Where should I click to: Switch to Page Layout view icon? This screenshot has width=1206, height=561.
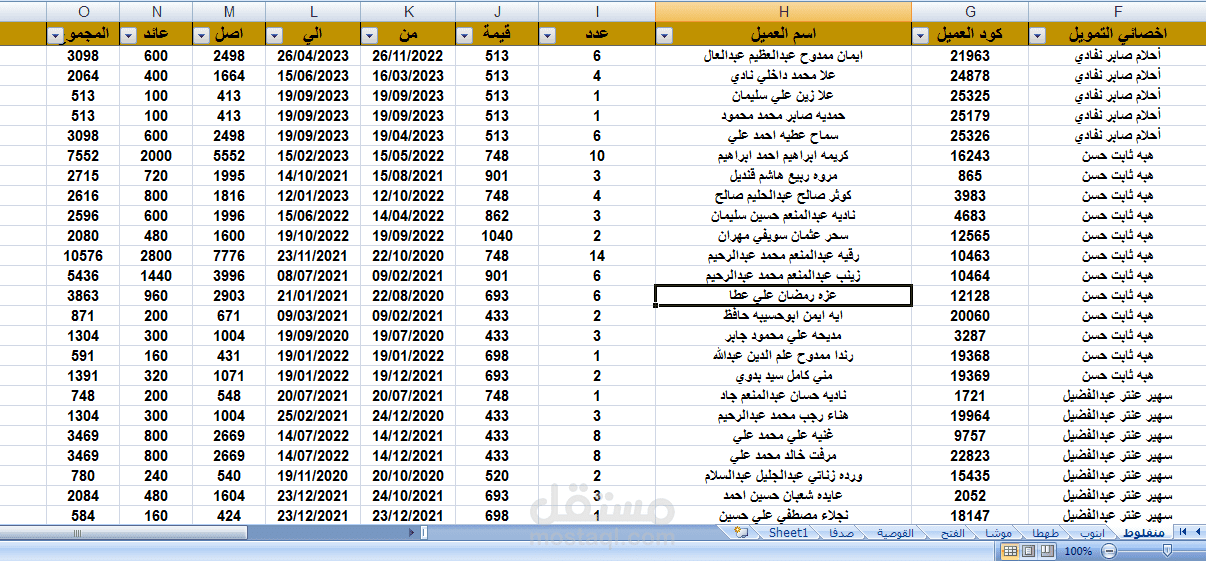pyautogui.click(x=1027, y=551)
